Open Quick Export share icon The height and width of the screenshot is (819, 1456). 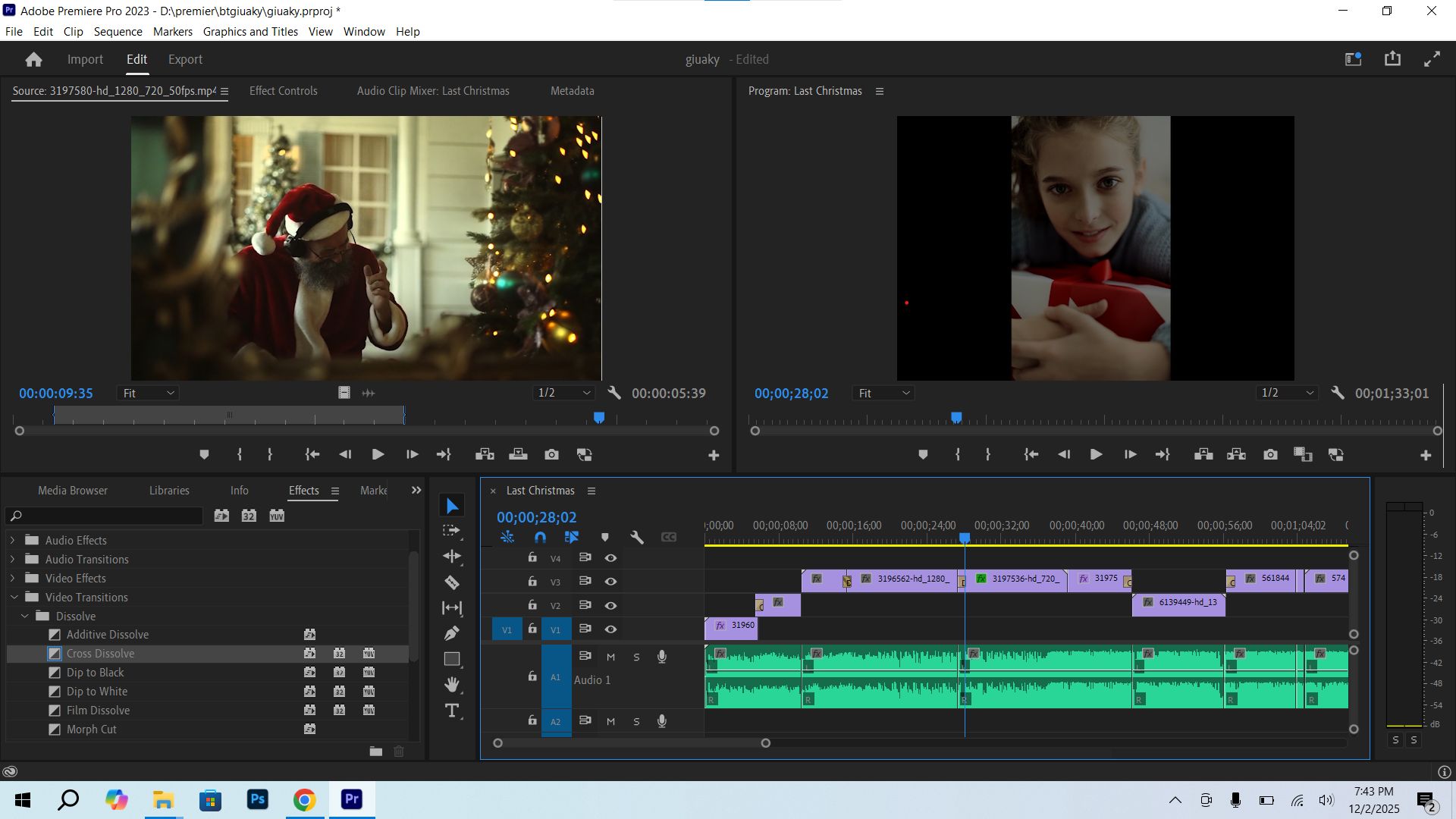[1392, 58]
